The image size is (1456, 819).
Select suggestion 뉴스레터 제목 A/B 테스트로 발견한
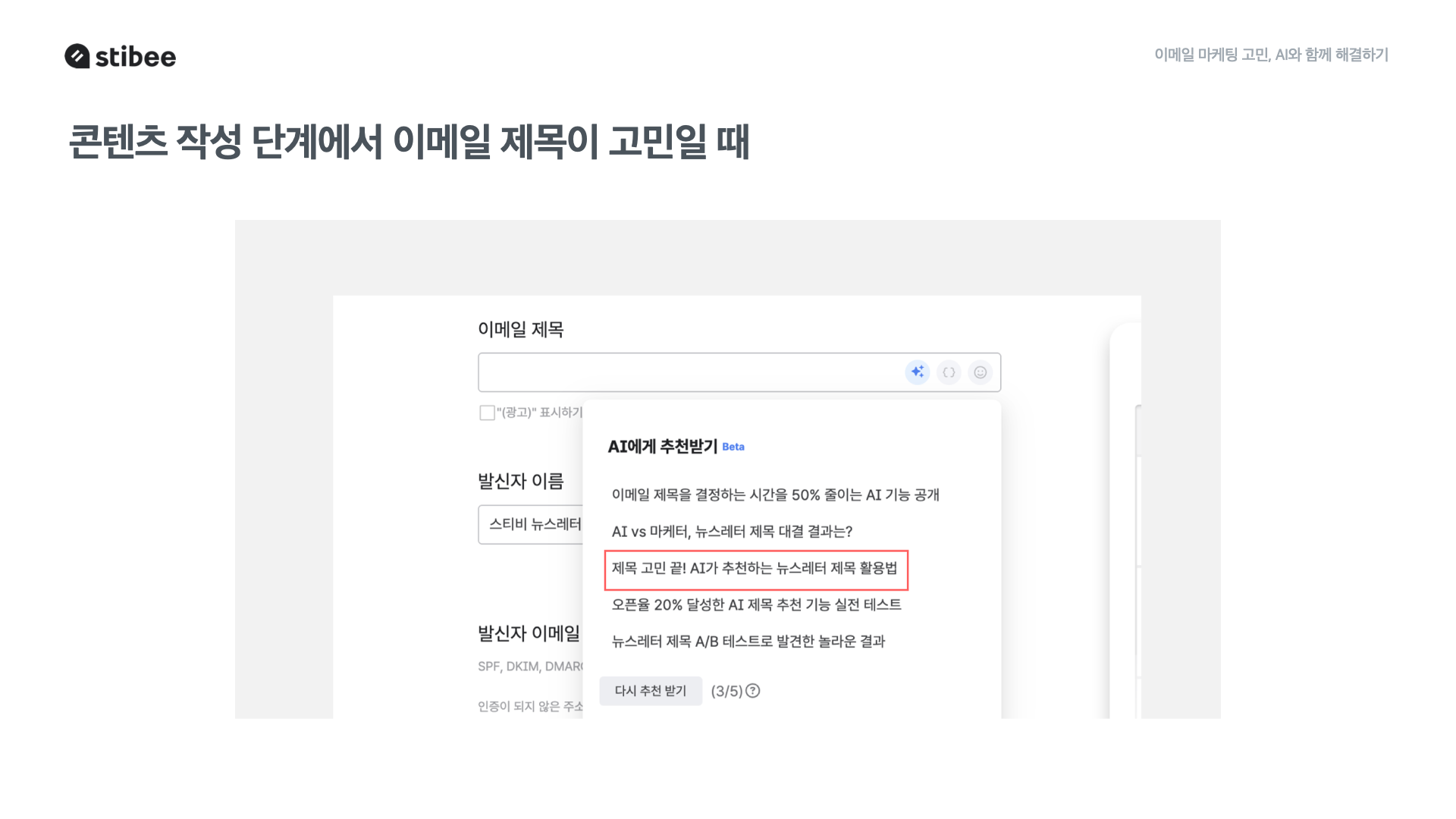pos(748,642)
